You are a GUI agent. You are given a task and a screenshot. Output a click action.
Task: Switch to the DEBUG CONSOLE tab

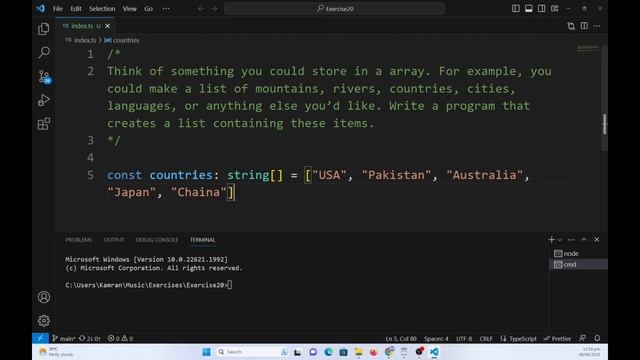coord(157,240)
